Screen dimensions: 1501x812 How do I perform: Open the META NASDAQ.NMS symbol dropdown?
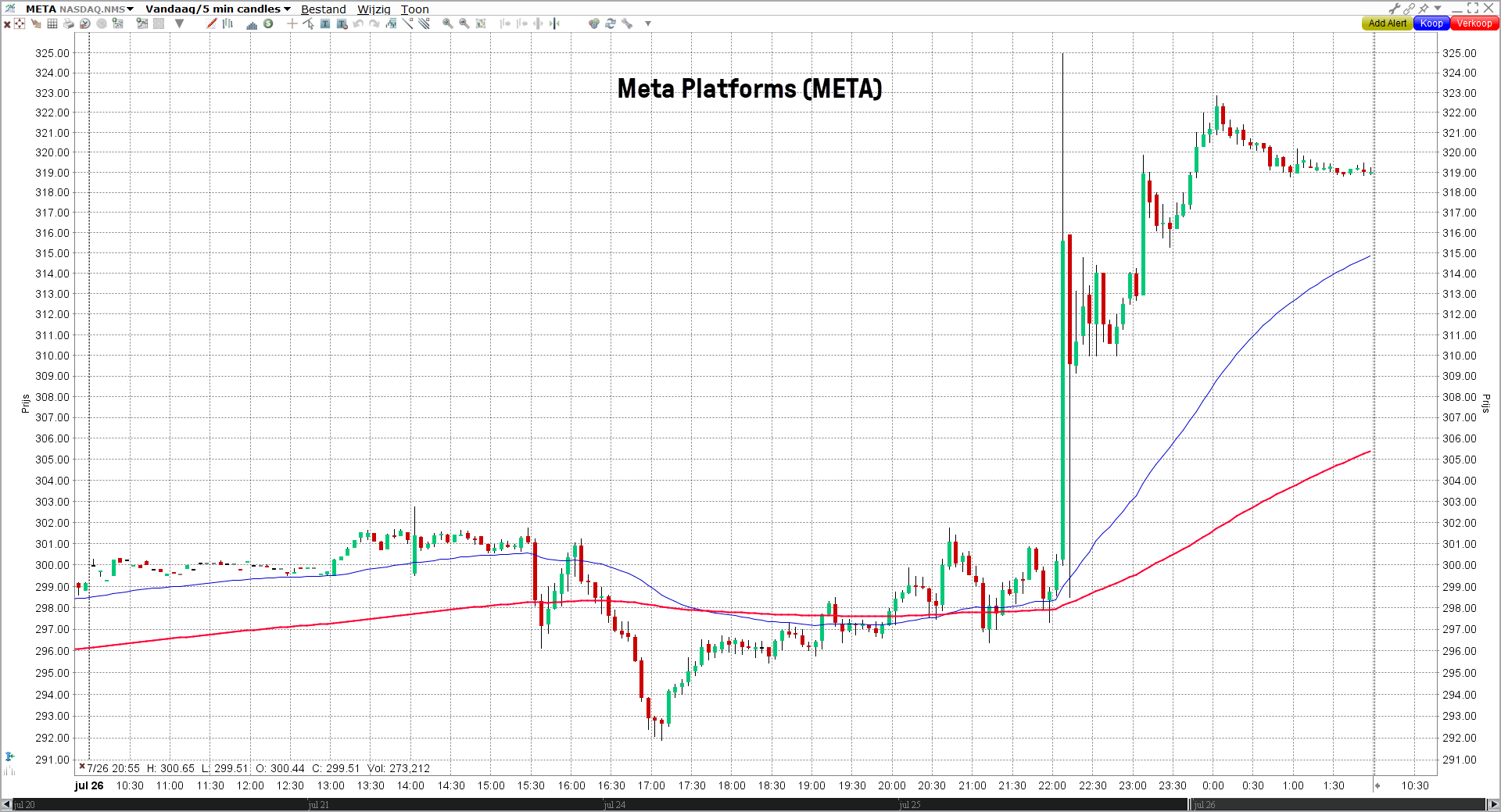(79, 9)
